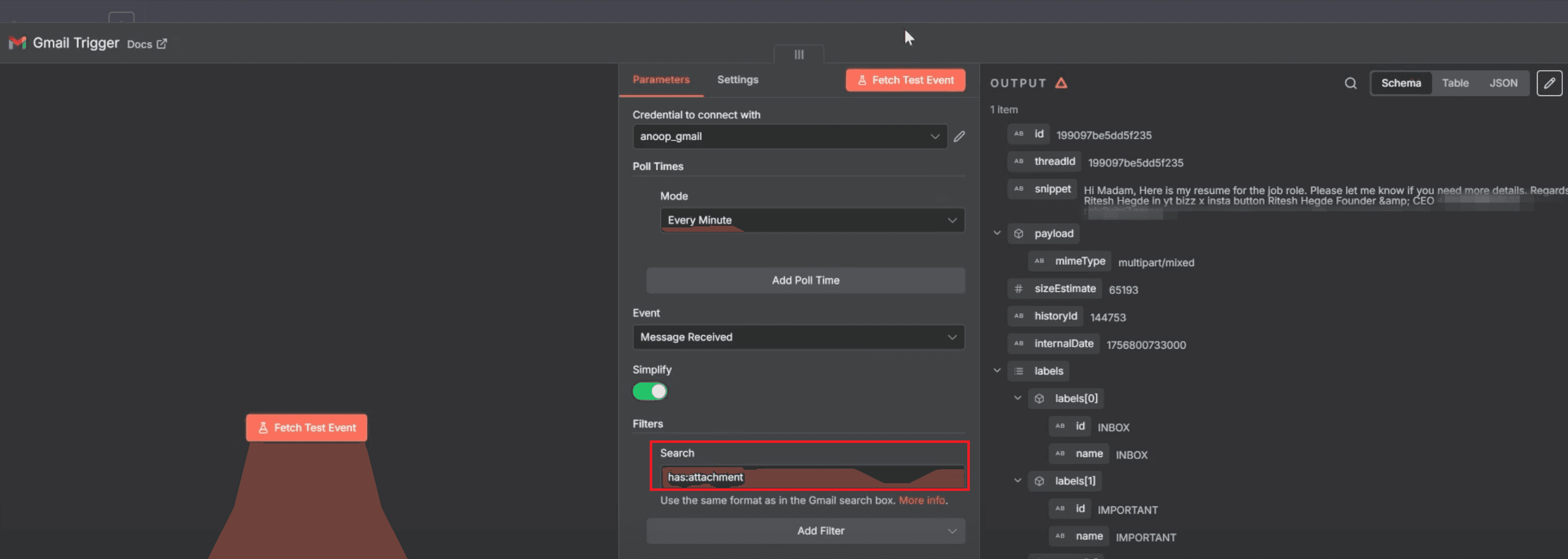Open the More info link
The width and height of the screenshot is (1568, 559).
click(x=921, y=500)
